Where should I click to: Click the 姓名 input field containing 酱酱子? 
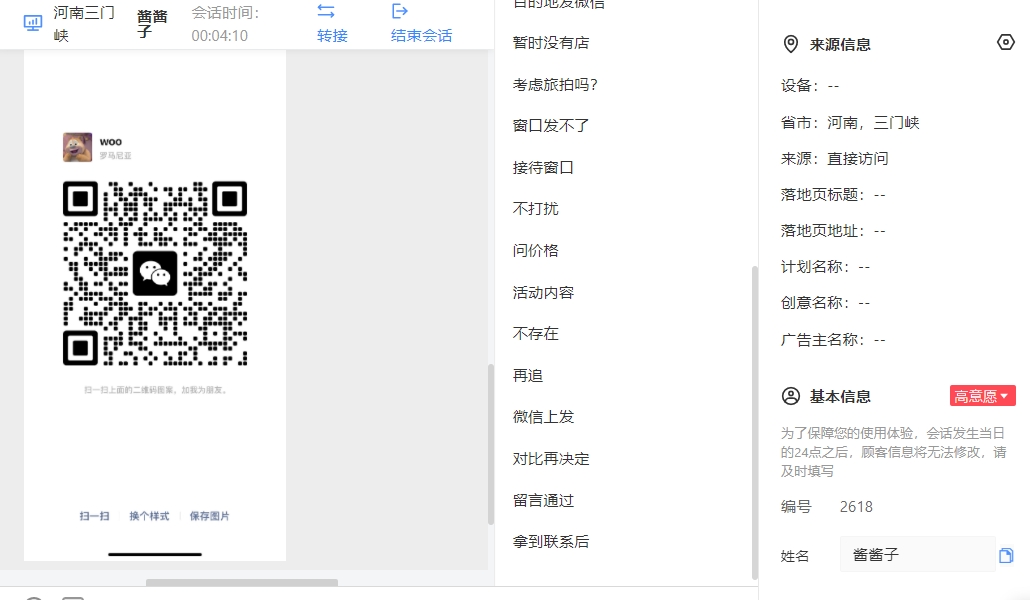click(917, 555)
